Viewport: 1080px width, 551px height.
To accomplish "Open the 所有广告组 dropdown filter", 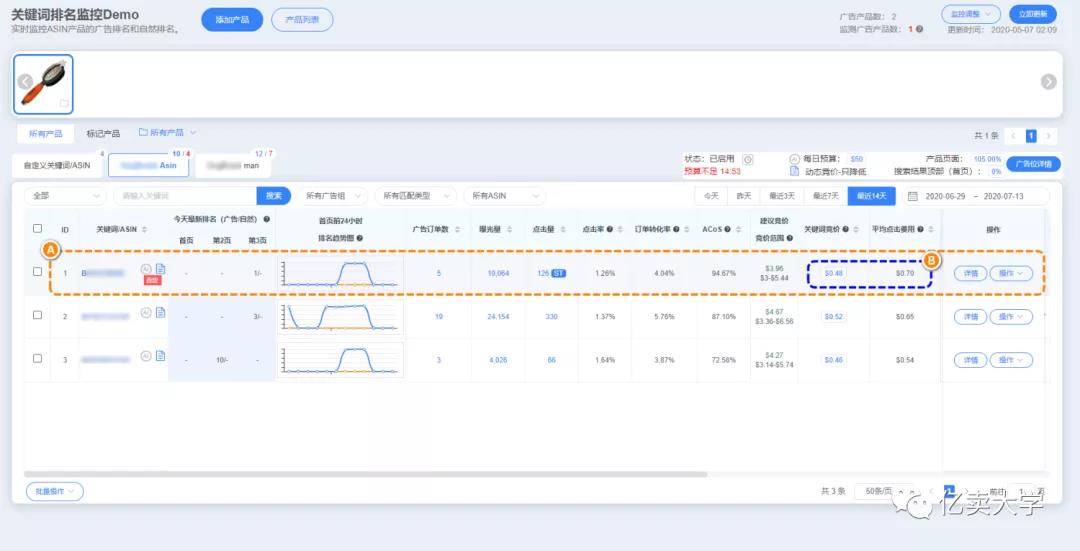I will (x=333, y=196).
